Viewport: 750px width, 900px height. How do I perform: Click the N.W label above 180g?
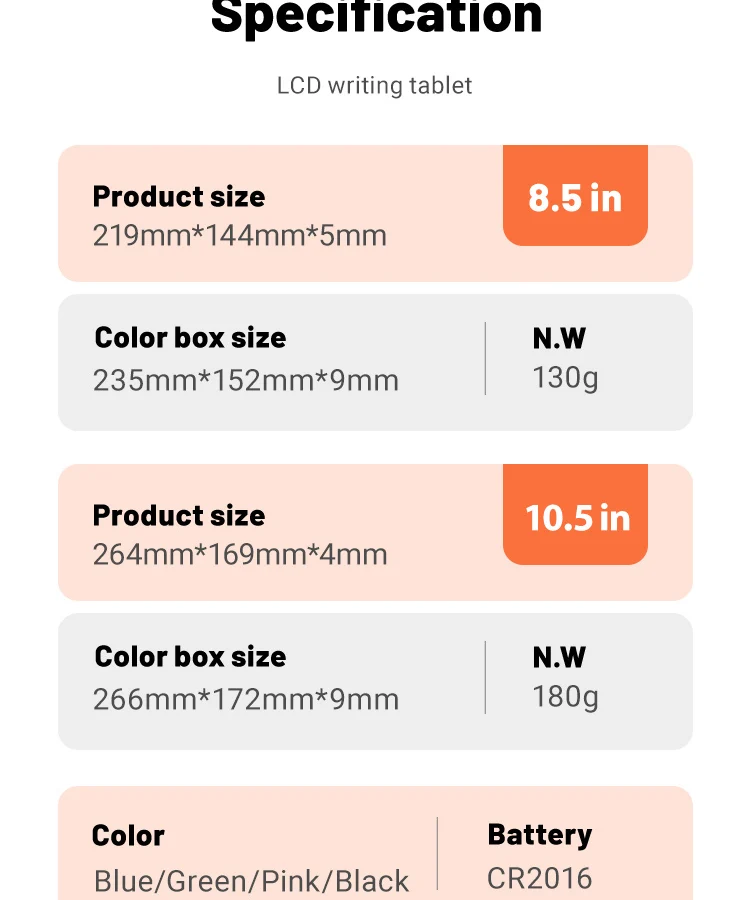pyautogui.click(x=559, y=657)
